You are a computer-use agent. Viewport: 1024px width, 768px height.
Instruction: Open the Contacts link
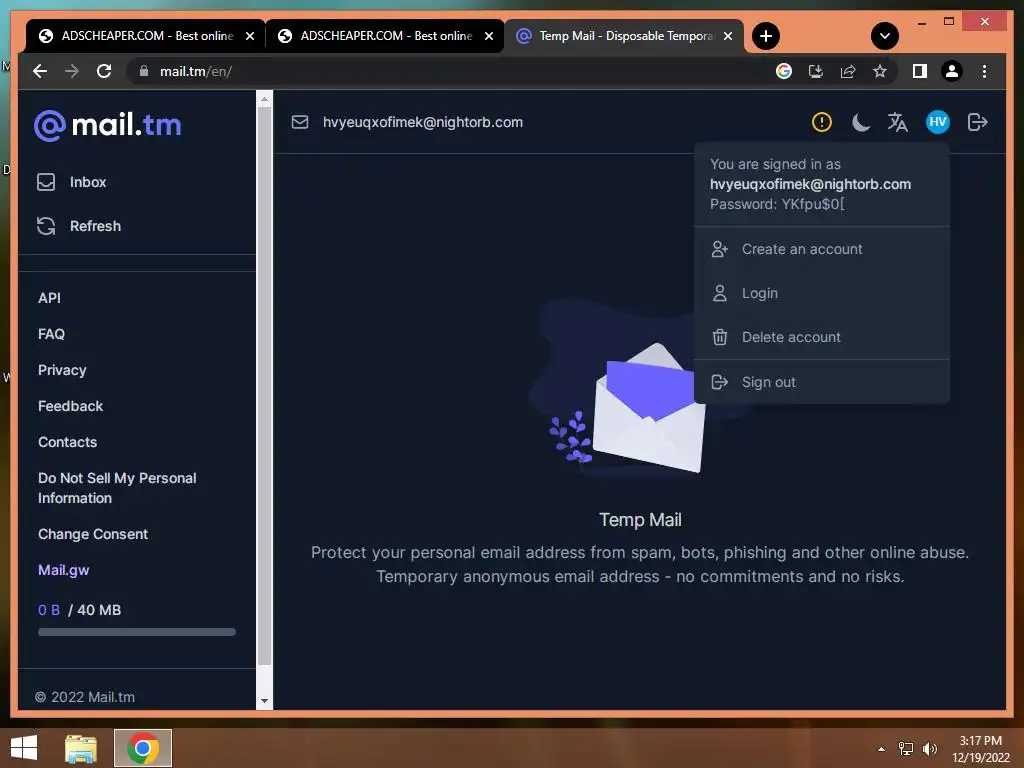67,442
